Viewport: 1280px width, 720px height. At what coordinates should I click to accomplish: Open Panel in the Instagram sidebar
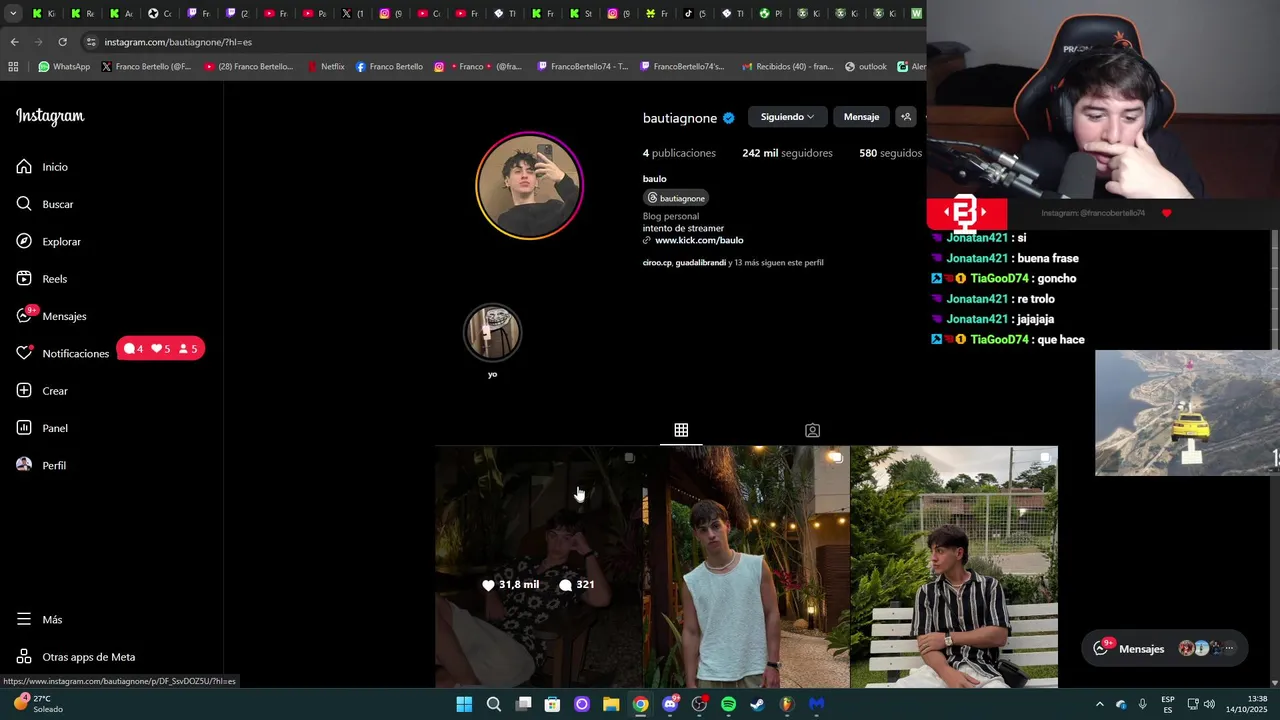tap(42, 428)
